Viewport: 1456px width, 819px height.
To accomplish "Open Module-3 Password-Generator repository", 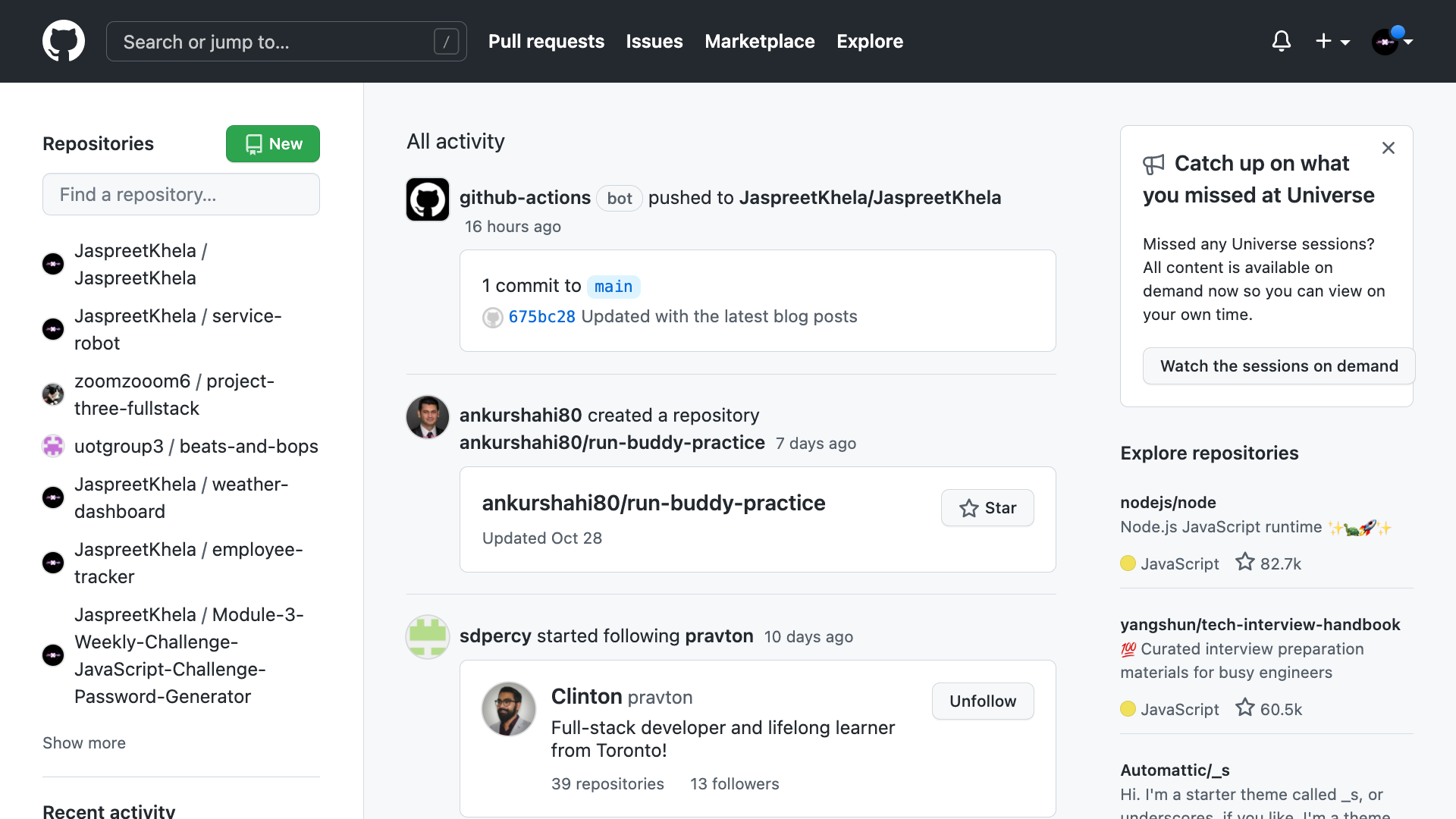I will coord(189,655).
